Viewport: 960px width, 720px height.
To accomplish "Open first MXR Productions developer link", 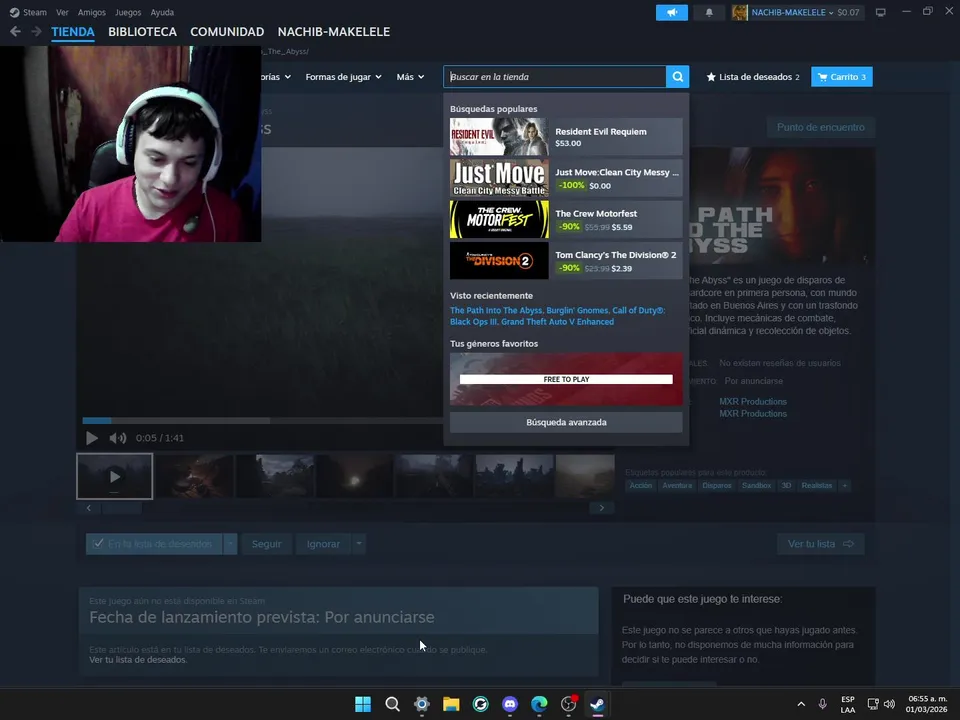I will point(753,402).
